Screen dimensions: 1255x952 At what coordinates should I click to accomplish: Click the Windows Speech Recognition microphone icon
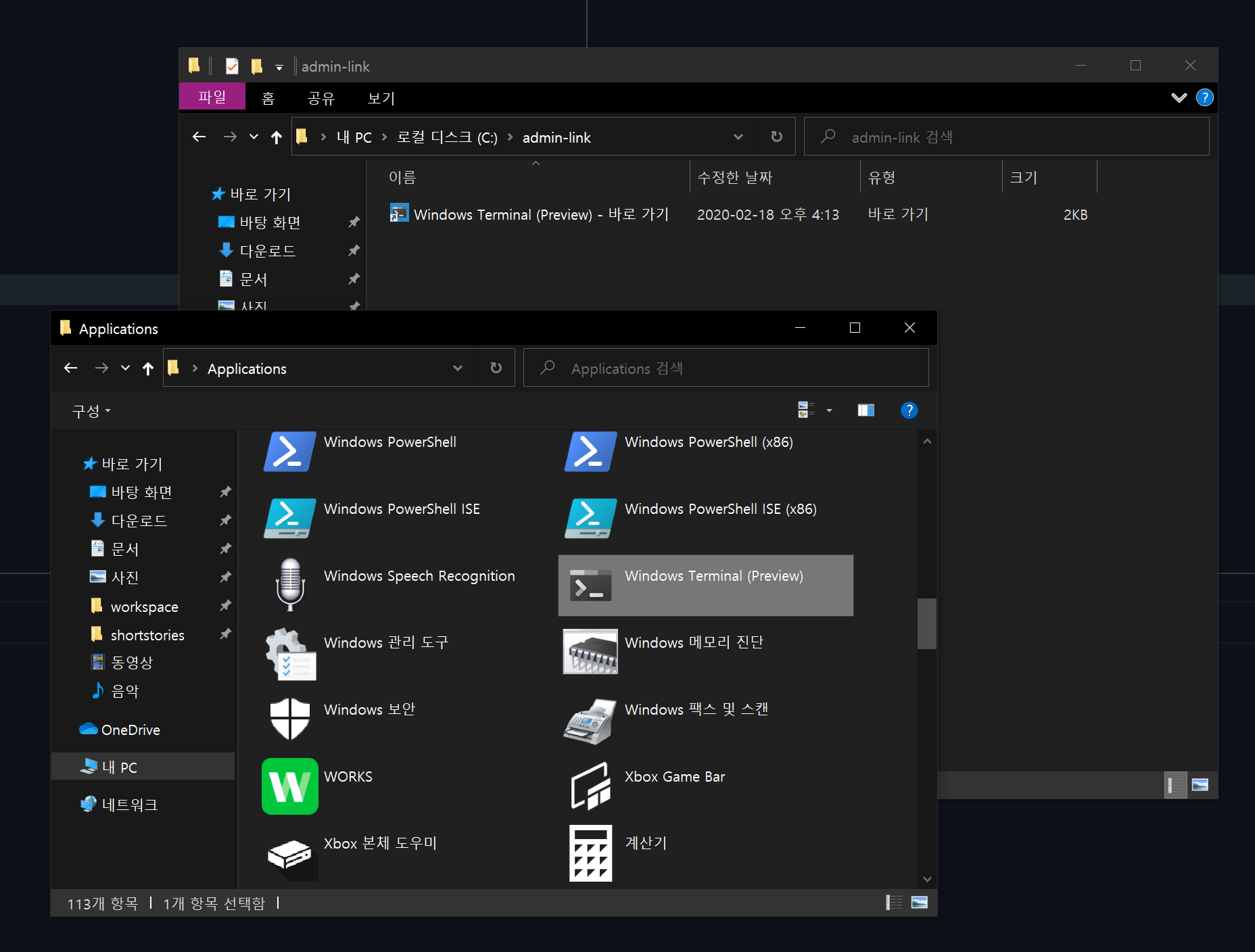click(289, 584)
